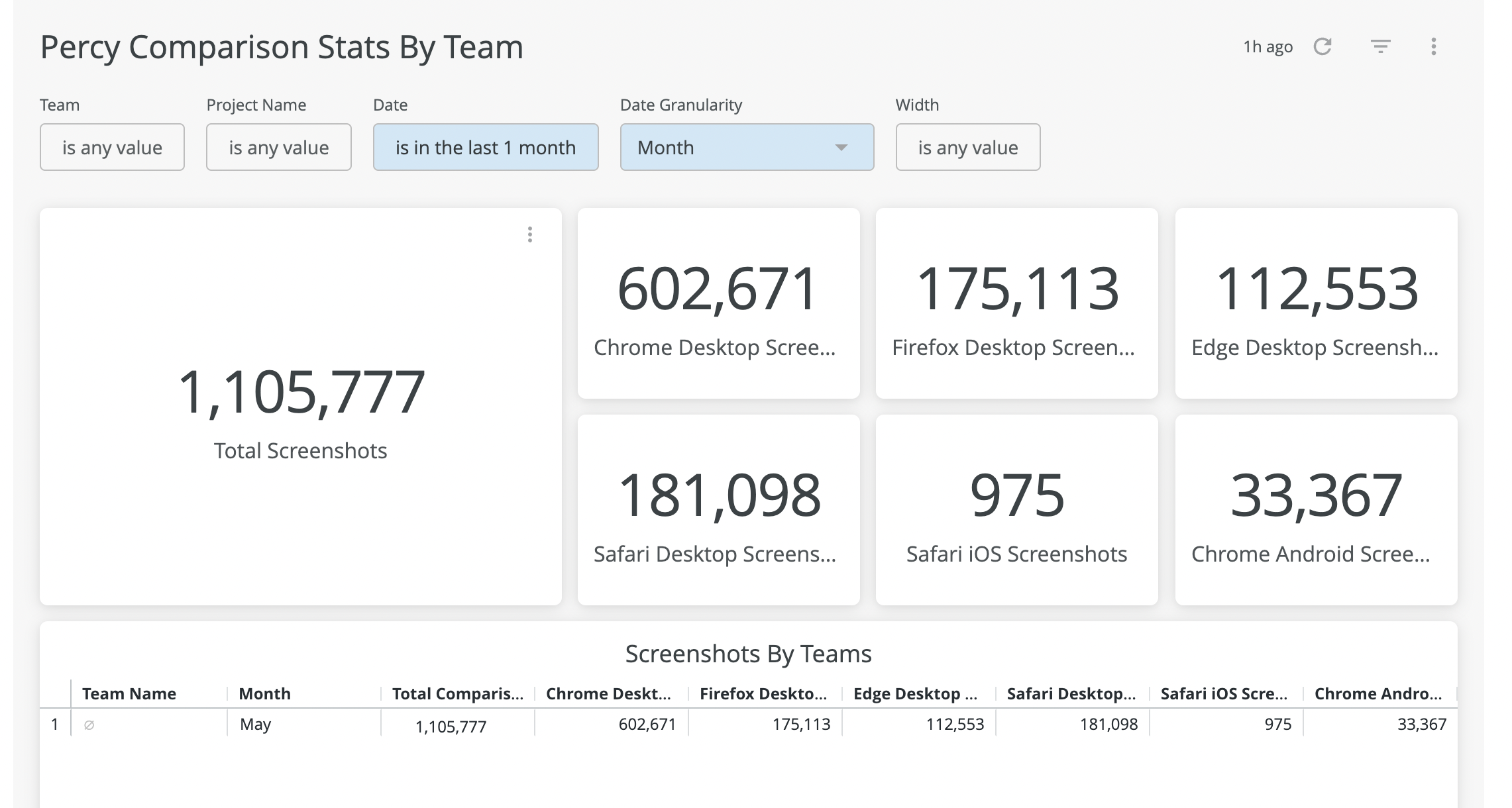Open the Project Name filter value box
1512x808 pixels.
click(278, 147)
